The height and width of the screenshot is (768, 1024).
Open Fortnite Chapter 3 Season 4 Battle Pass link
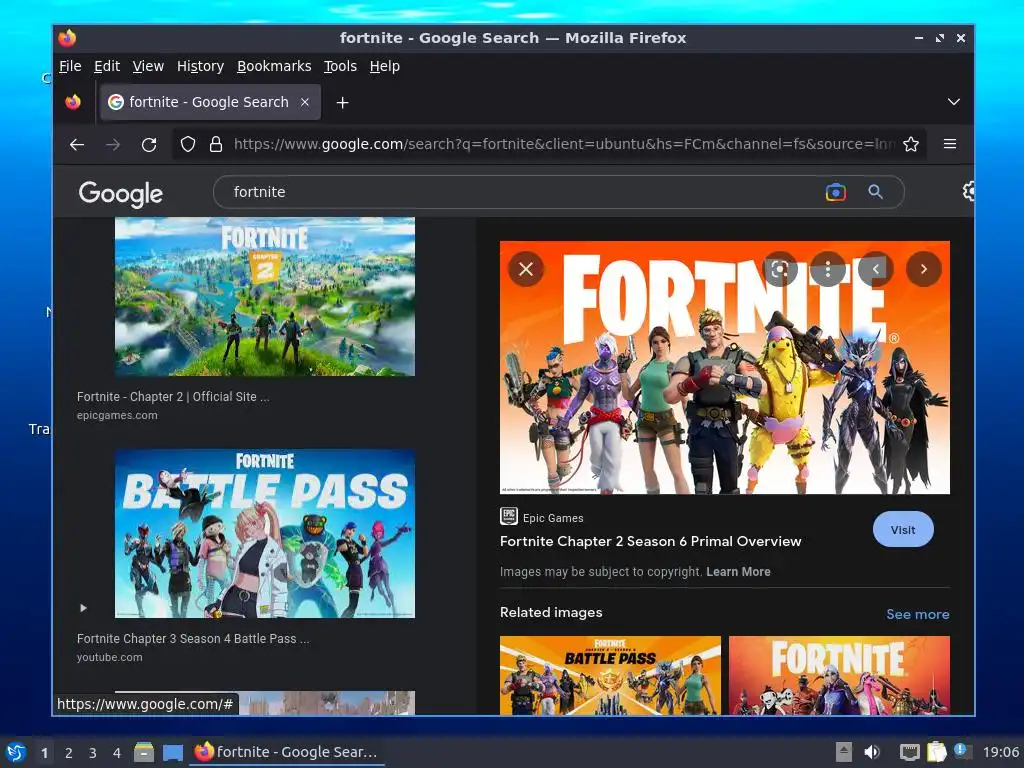193,639
